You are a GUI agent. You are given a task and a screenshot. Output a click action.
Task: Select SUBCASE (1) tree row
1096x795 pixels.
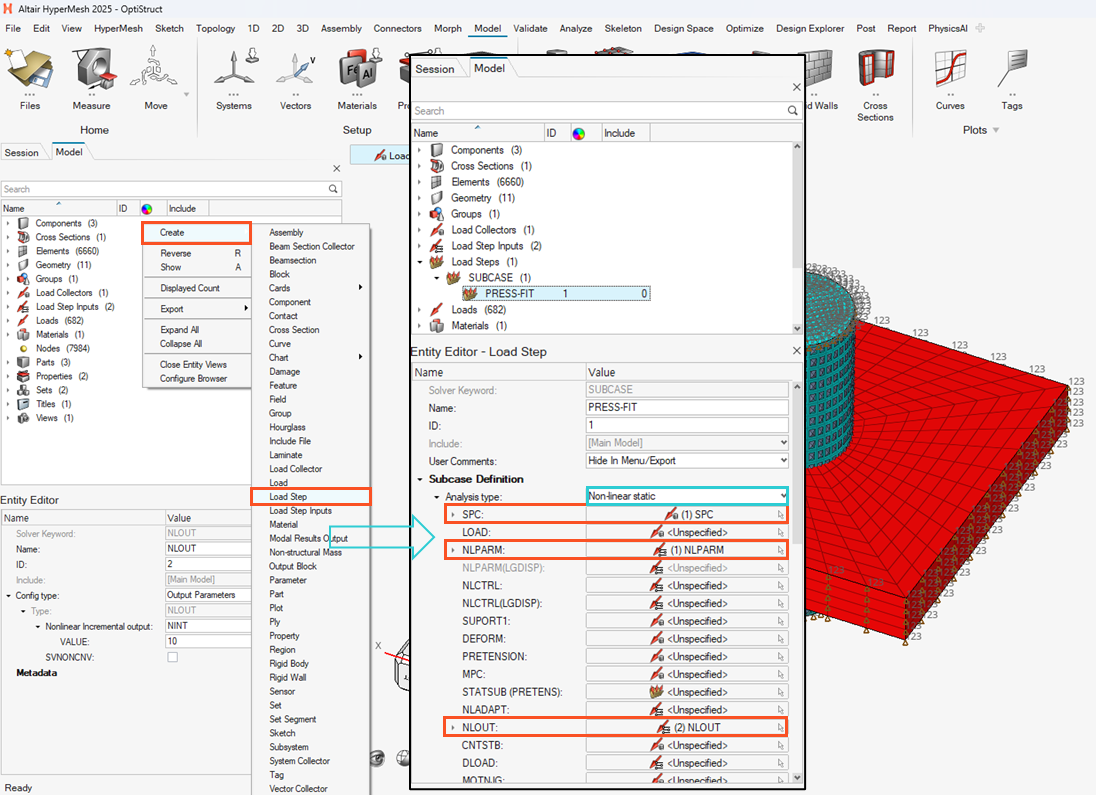[x=499, y=278]
